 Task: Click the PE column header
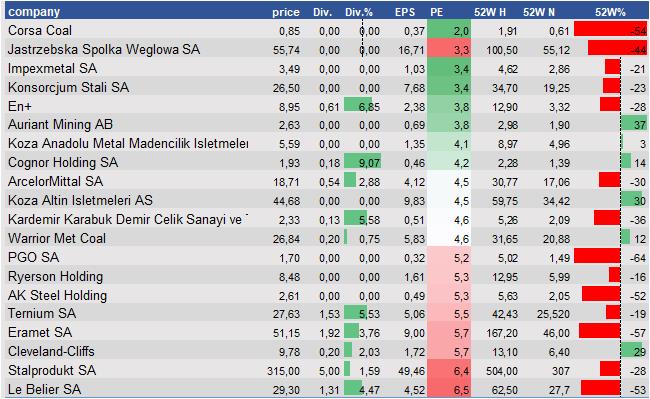[437, 12]
